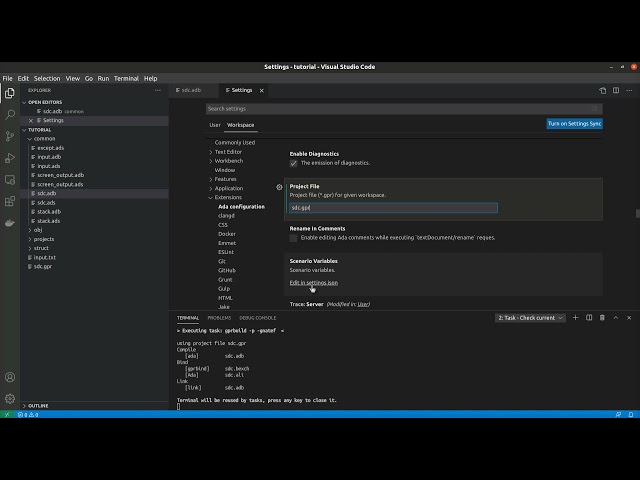Click the notifications bell in status bar
The width and height of the screenshot is (640, 480).
click(x=631, y=414)
